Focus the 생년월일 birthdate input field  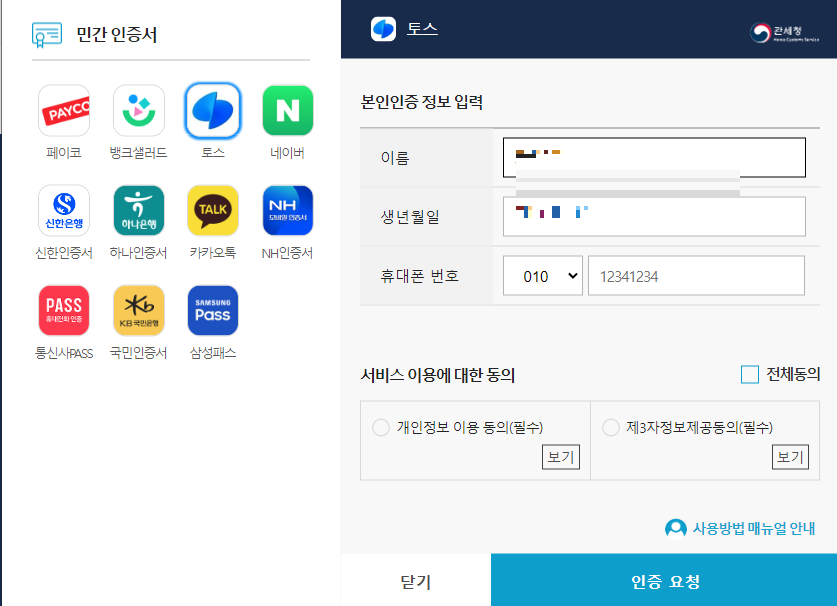click(x=654, y=216)
